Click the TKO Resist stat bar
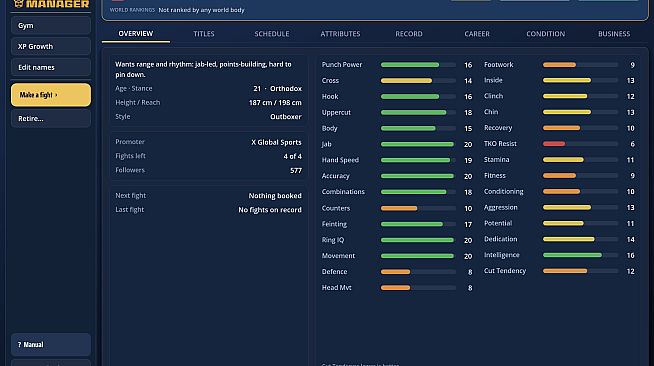 tap(580, 144)
